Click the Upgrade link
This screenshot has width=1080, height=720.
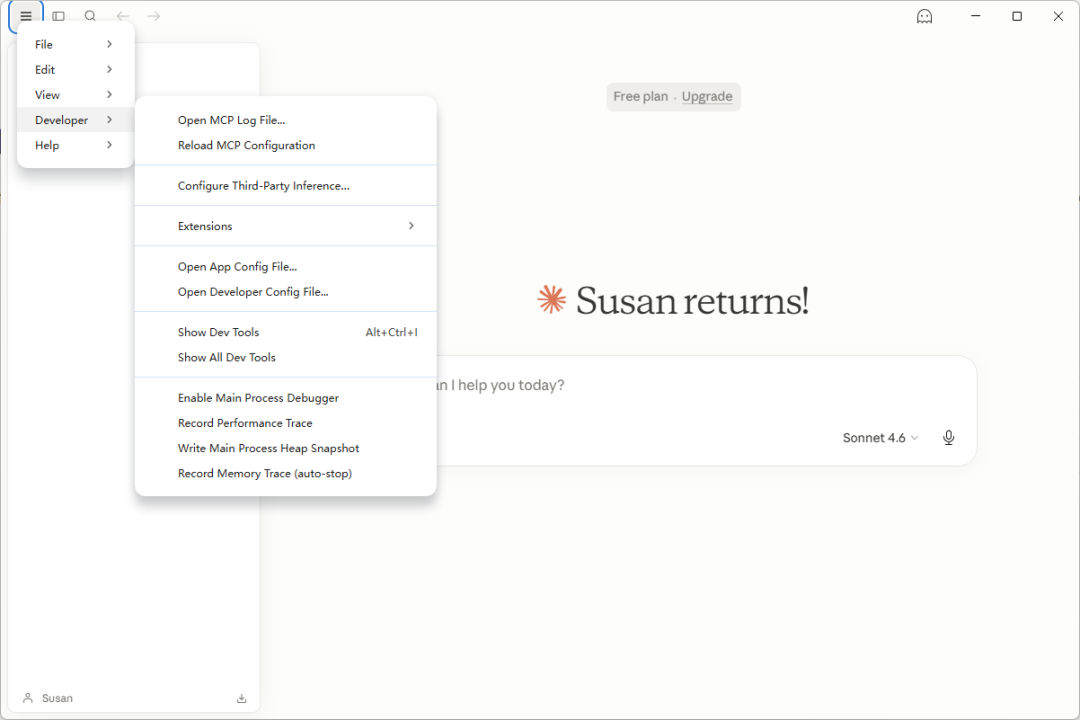tap(707, 96)
